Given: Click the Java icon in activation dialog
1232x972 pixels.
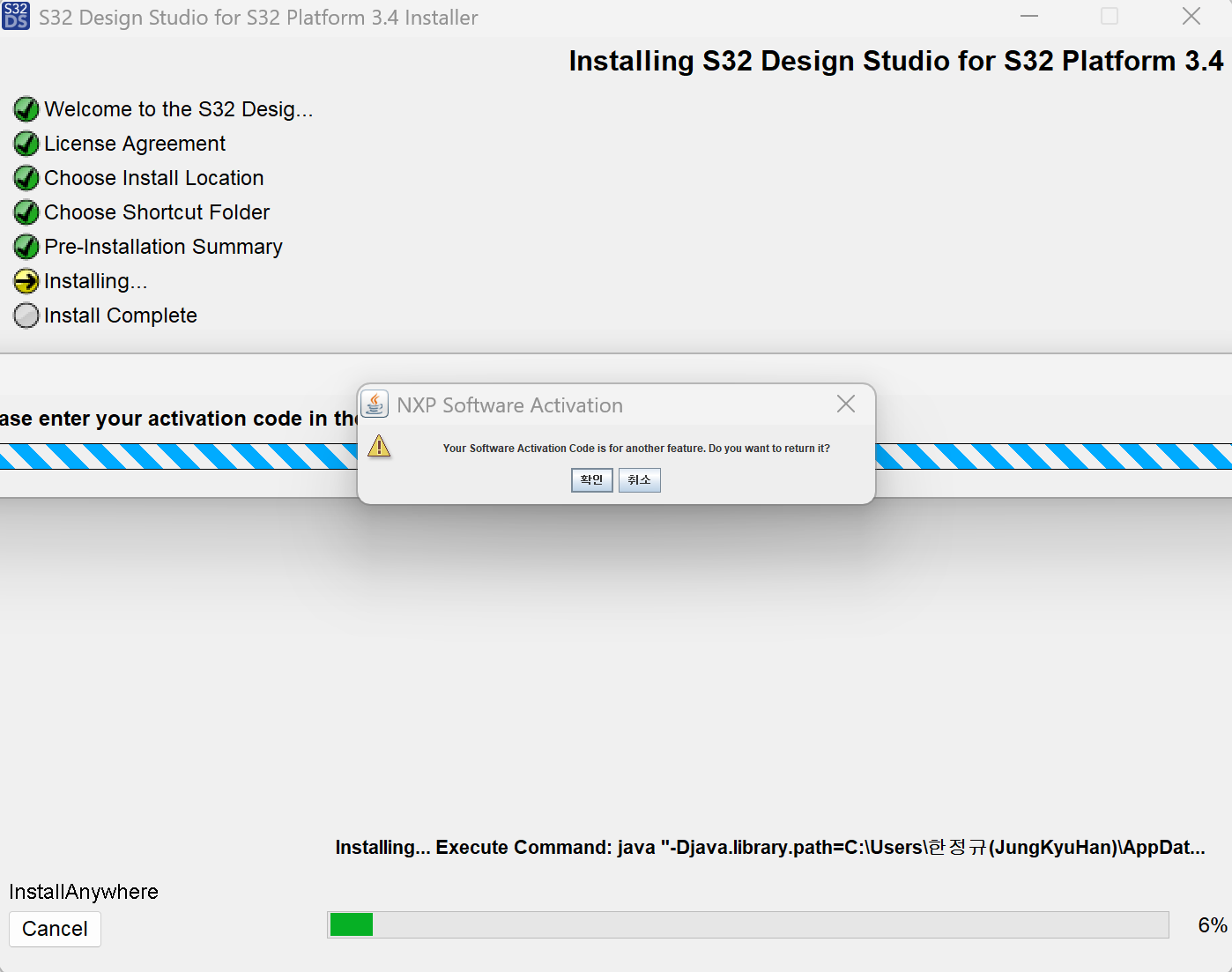Looking at the screenshot, I should click(x=375, y=404).
